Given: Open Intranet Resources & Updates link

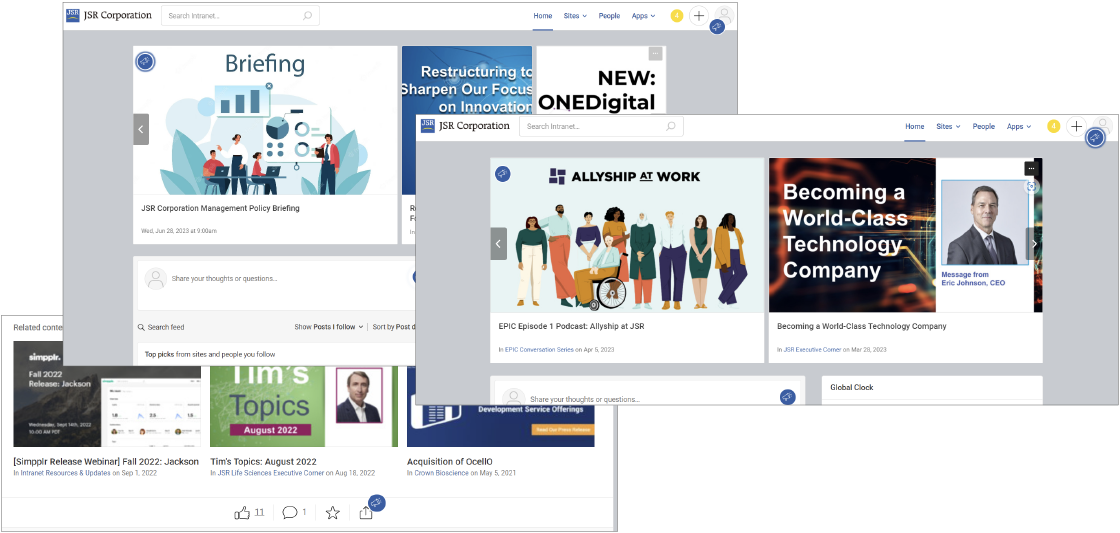Looking at the screenshot, I should 66,473.
